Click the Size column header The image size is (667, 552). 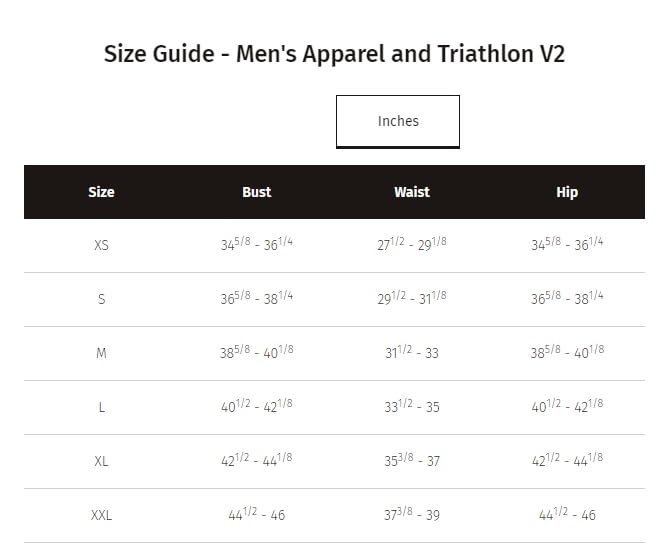[x=101, y=192]
